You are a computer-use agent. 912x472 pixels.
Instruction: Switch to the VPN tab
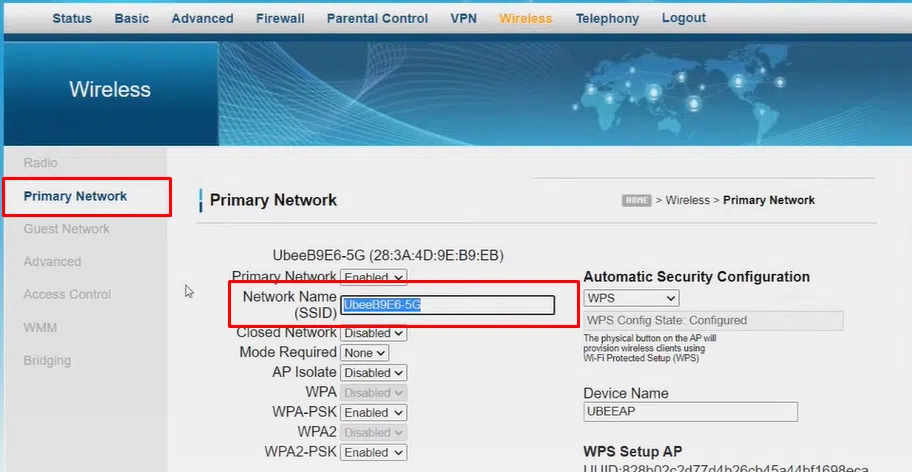tap(463, 18)
